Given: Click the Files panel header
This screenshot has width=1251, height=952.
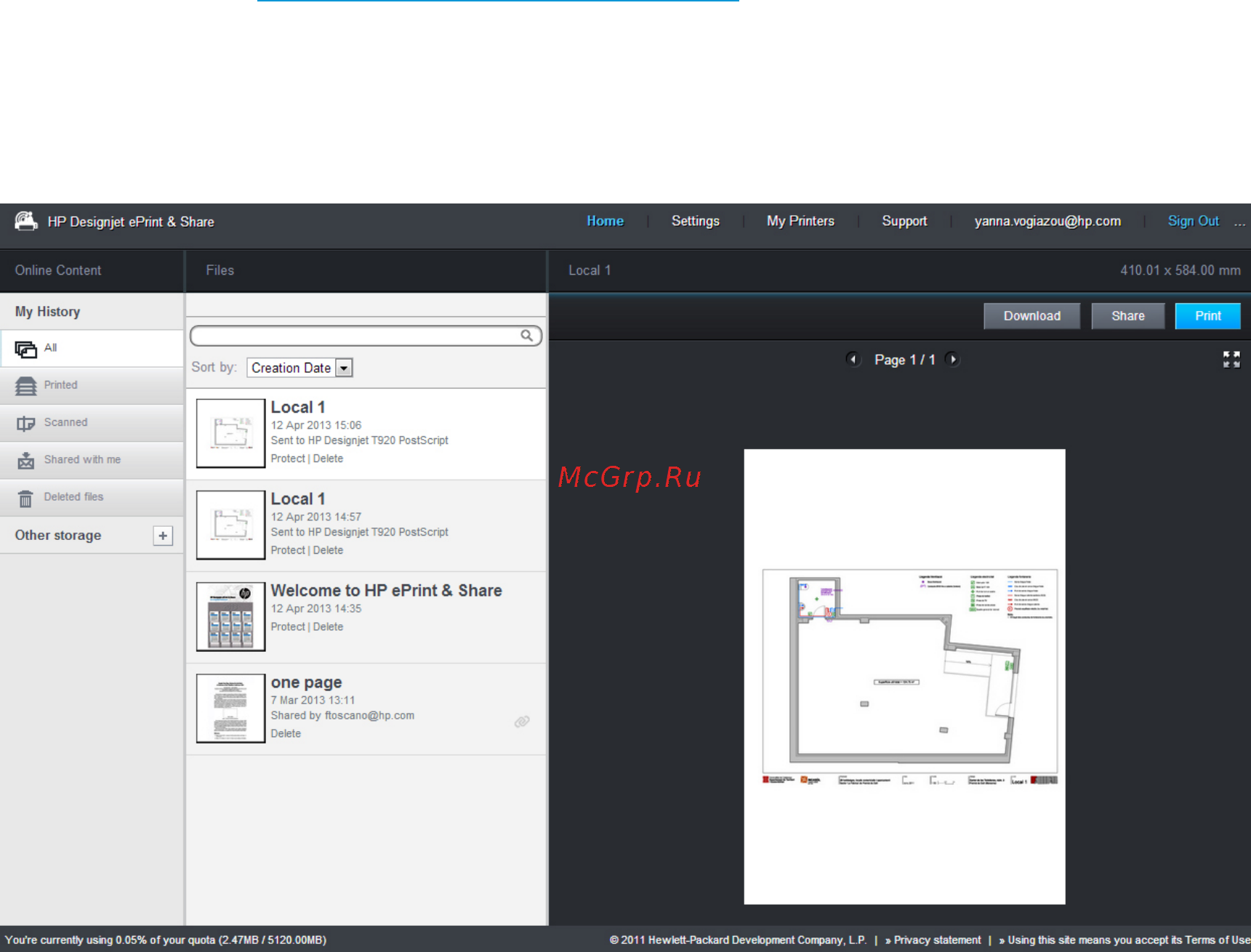Looking at the screenshot, I should tap(220, 270).
